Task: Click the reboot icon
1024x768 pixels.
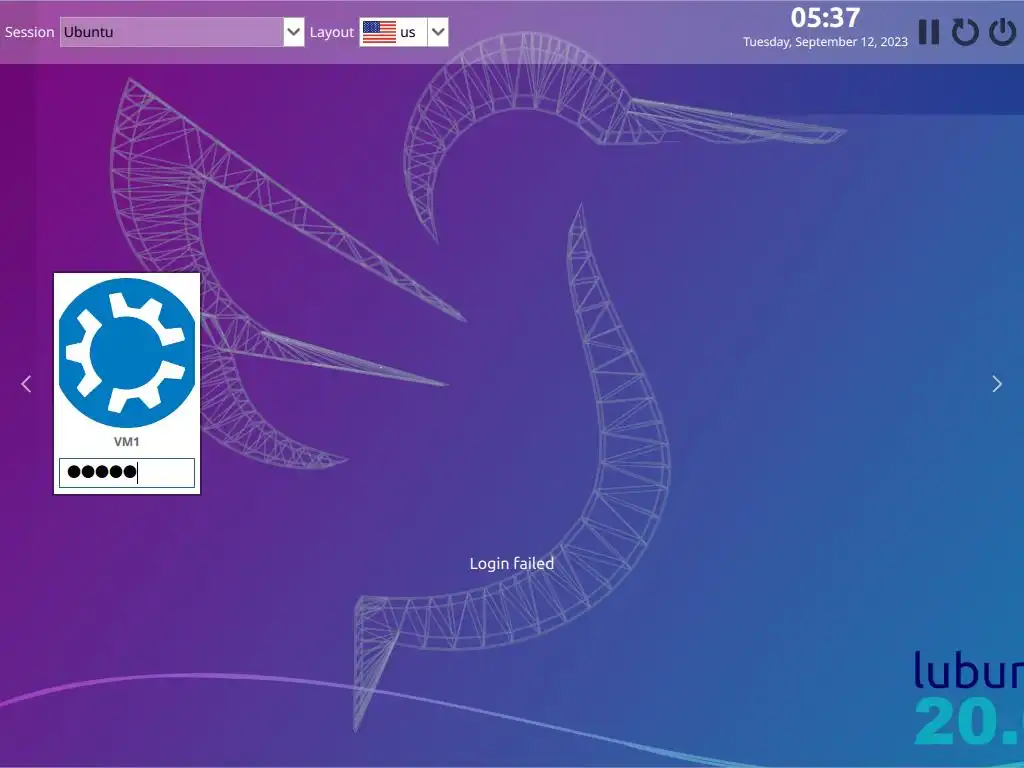Action: [965, 32]
